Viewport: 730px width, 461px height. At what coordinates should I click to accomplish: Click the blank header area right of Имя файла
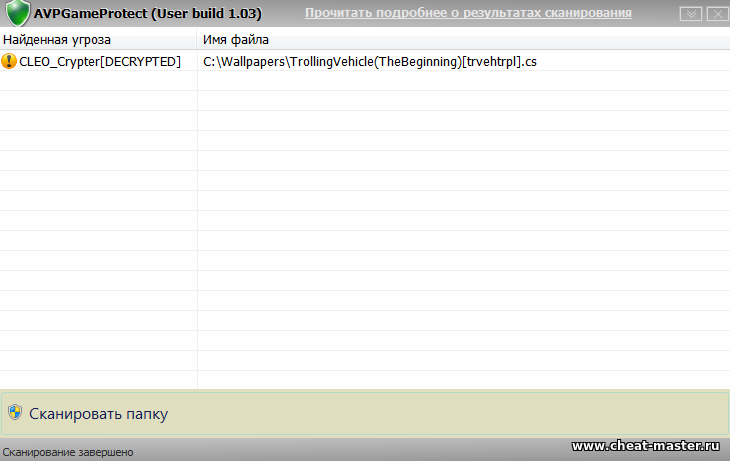click(500, 39)
